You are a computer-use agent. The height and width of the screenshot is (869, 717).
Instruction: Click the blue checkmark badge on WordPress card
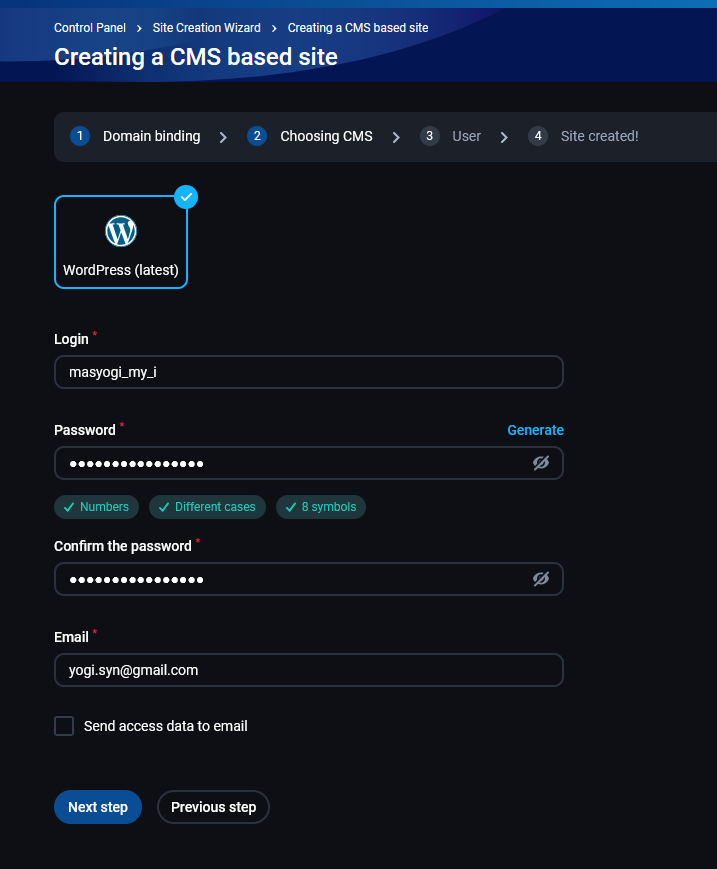click(x=186, y=197)
